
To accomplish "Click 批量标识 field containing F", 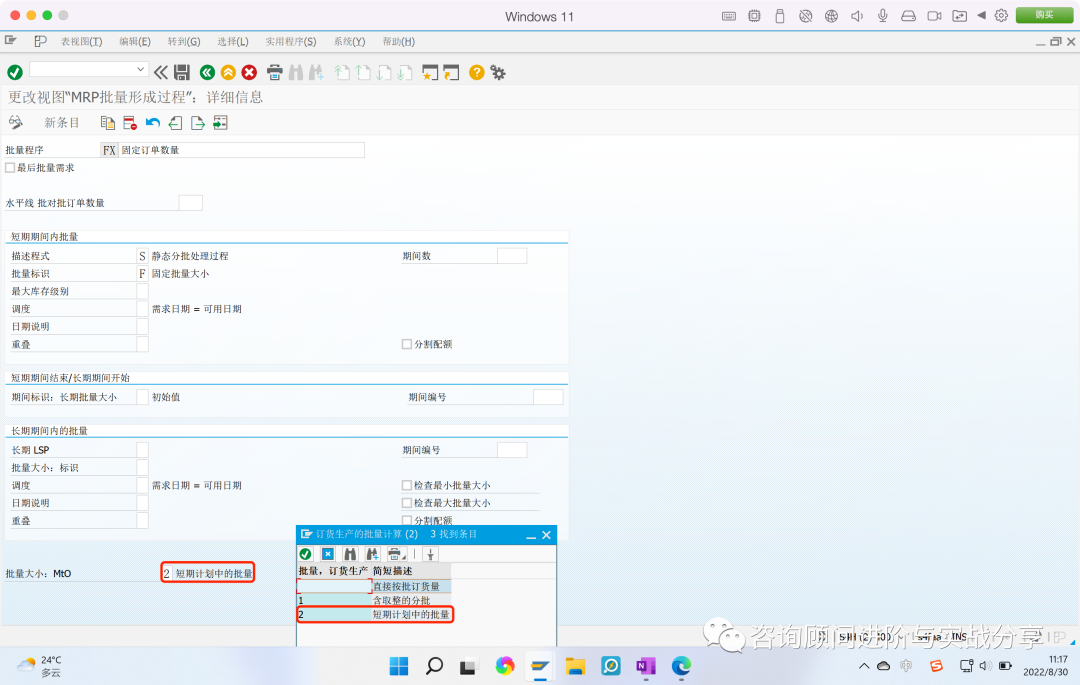I will pos(143,273).
